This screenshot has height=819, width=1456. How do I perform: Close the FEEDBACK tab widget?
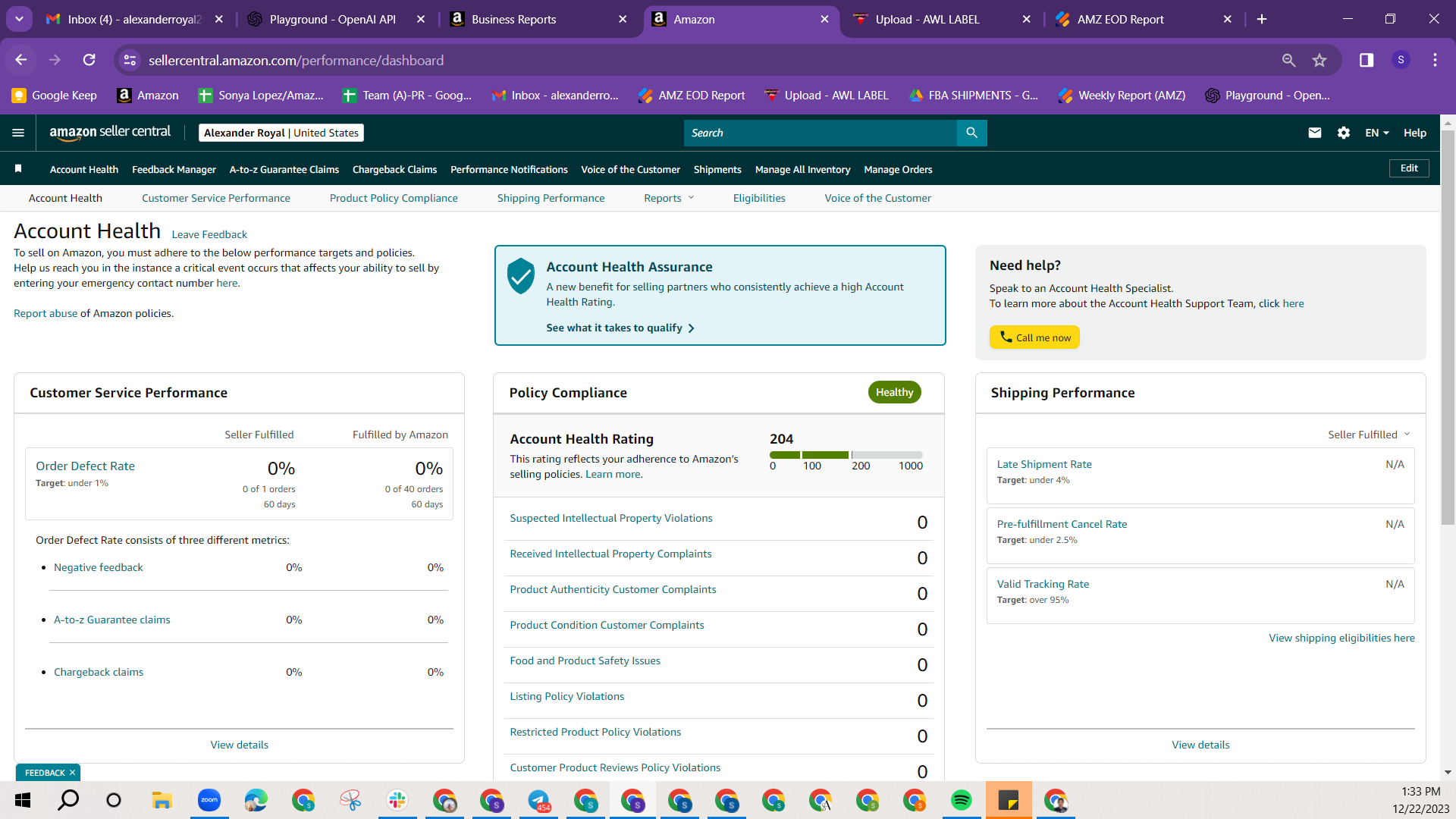72,773
